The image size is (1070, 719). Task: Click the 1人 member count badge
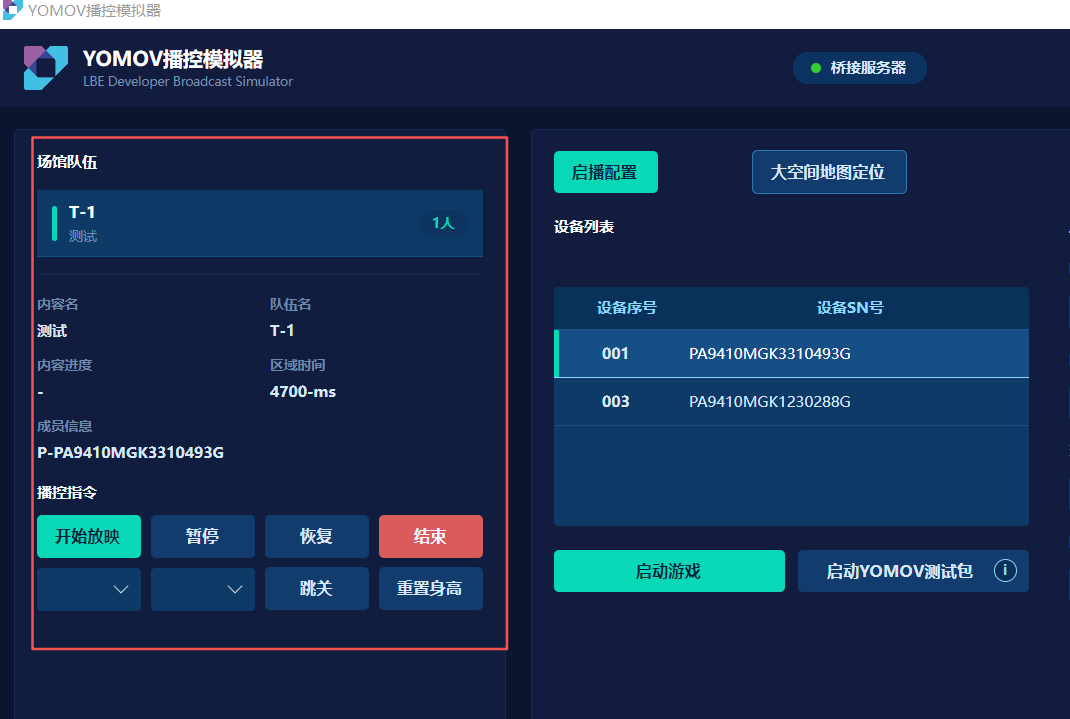pyautogui.click(x=443, y=223)
